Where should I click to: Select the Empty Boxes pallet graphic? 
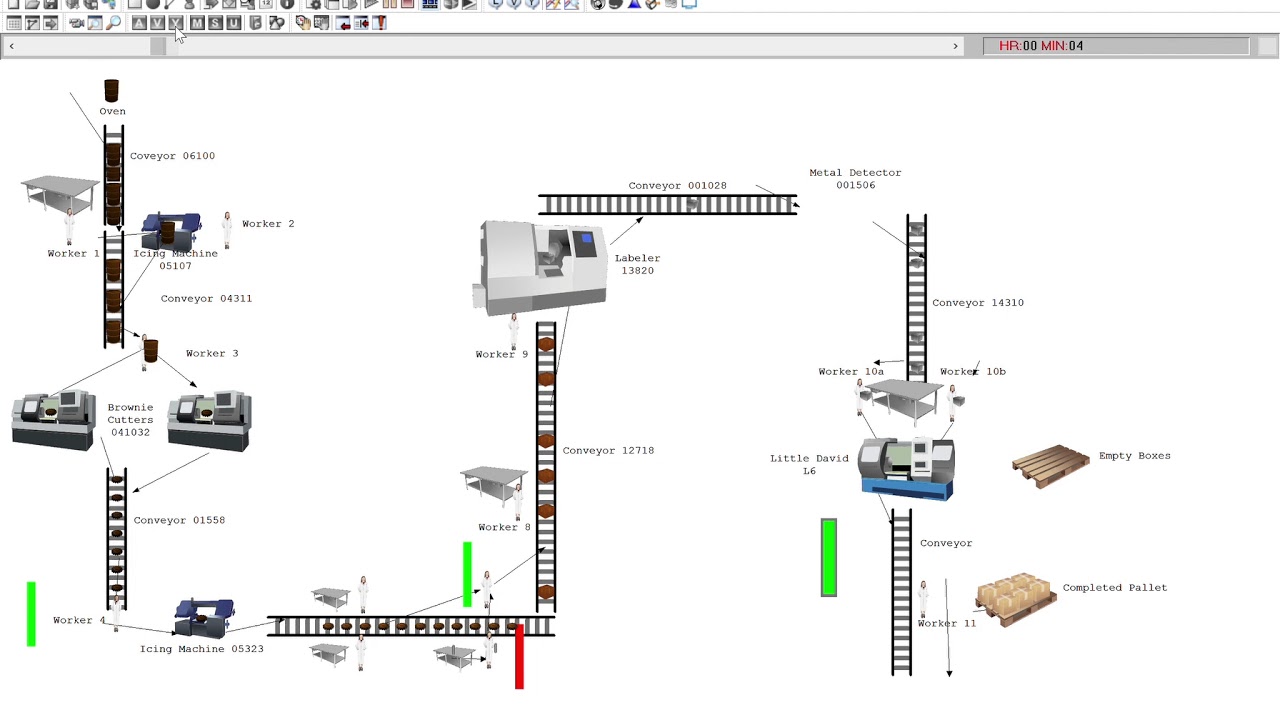(x=1050, y=466)
